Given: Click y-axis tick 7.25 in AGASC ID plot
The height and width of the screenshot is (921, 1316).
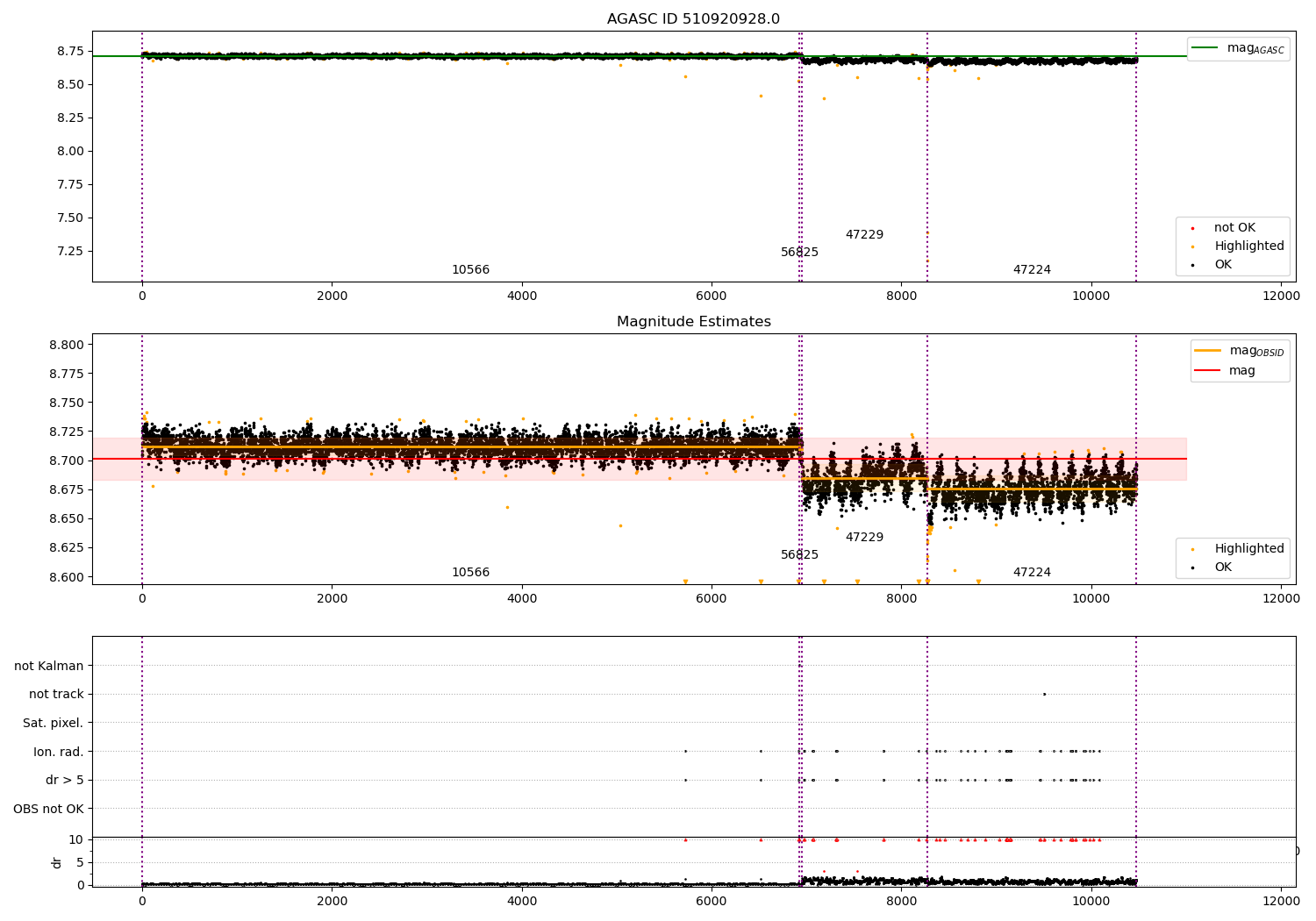Looking at the screenshot, I should [x=71, y=251].
